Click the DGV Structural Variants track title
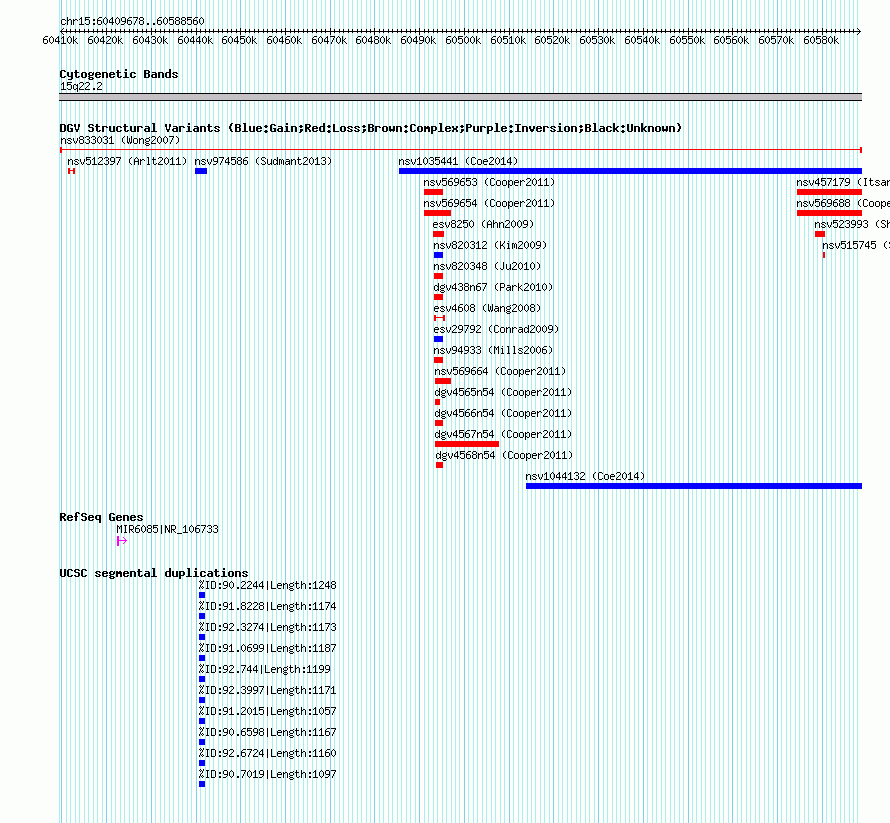890x823 pixels. (371, 128)
